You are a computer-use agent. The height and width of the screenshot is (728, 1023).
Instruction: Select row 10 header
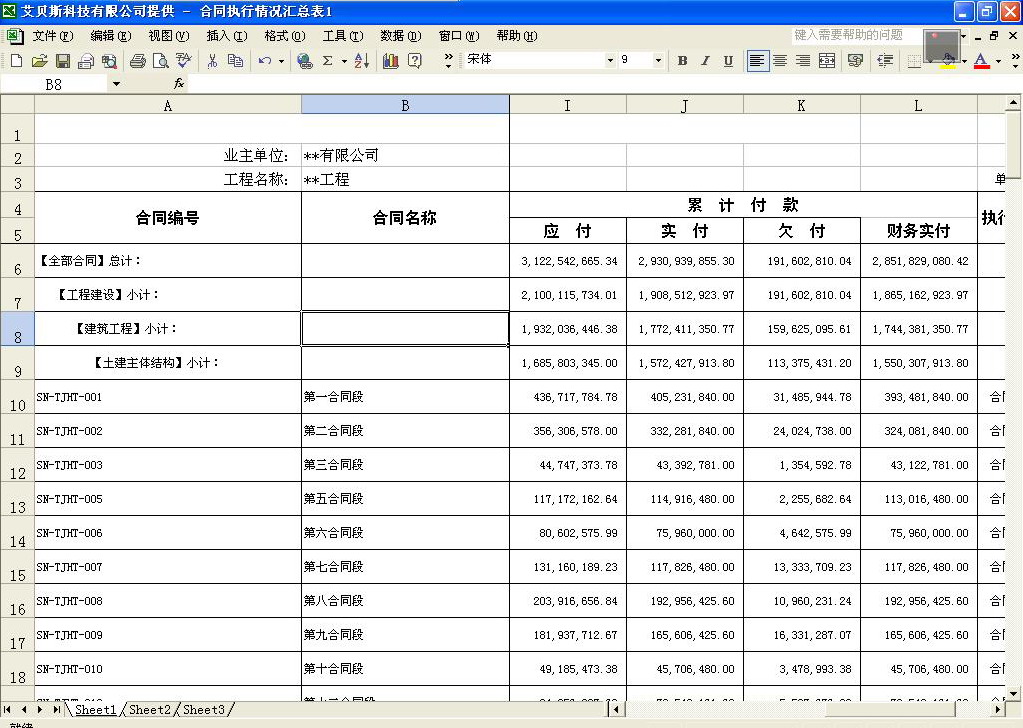[17, 397]
